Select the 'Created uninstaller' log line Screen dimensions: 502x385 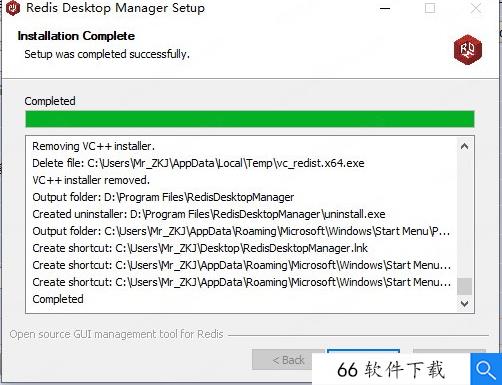209,214
